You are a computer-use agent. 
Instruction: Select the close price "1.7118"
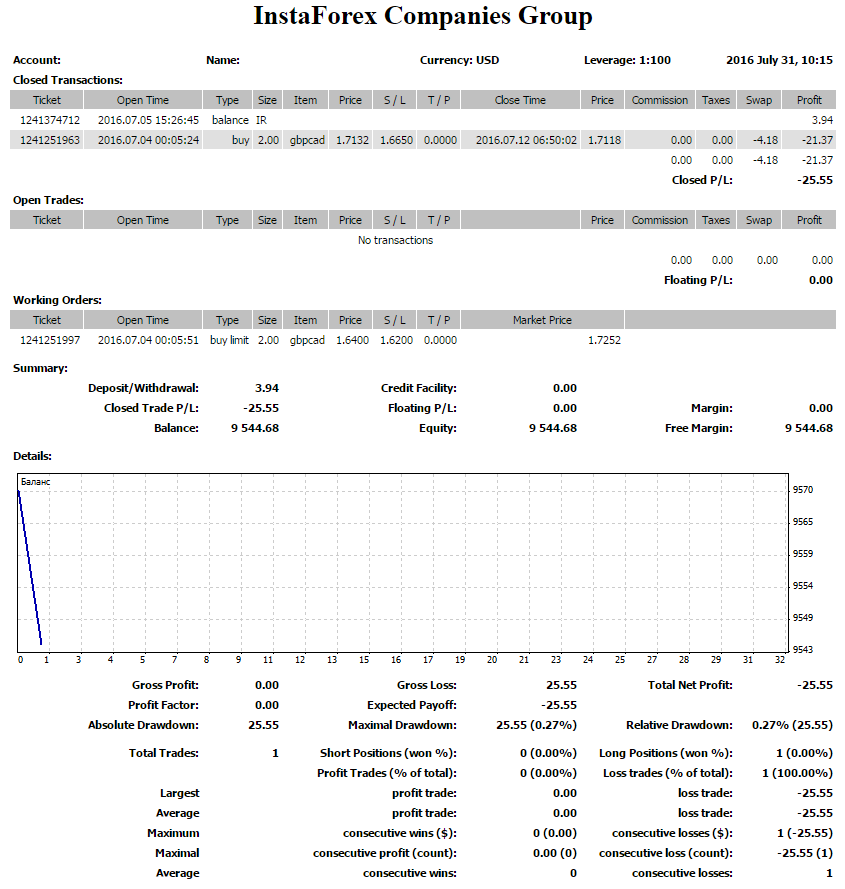[x=605, y=140]
